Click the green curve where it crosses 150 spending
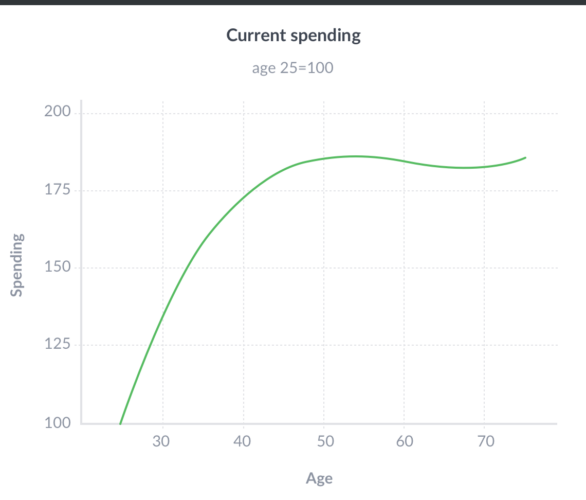586x500 pixels. click(186, 268)
